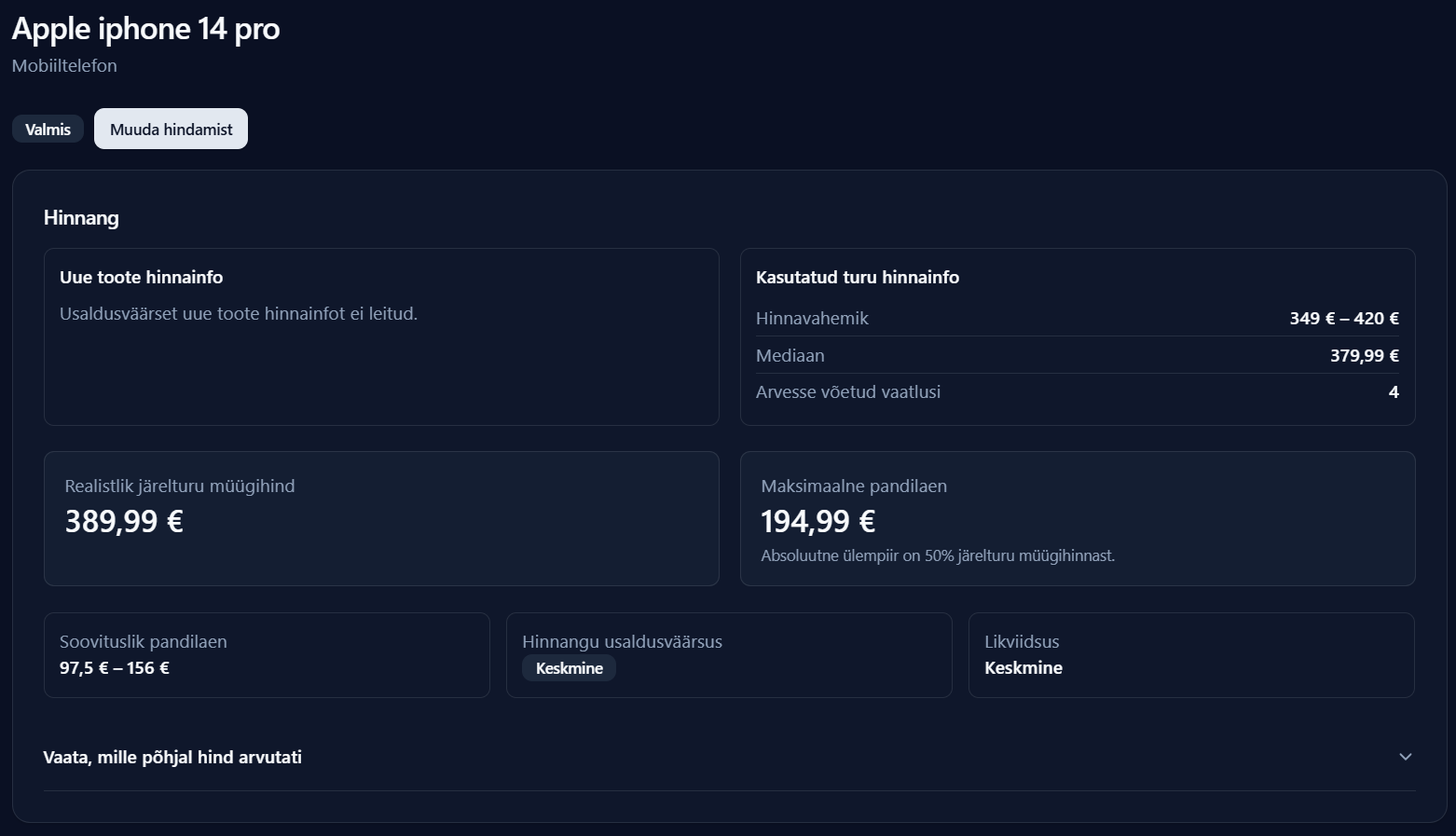Click the Hinnang section heading
1456x836 pixels.
[81, 218]
